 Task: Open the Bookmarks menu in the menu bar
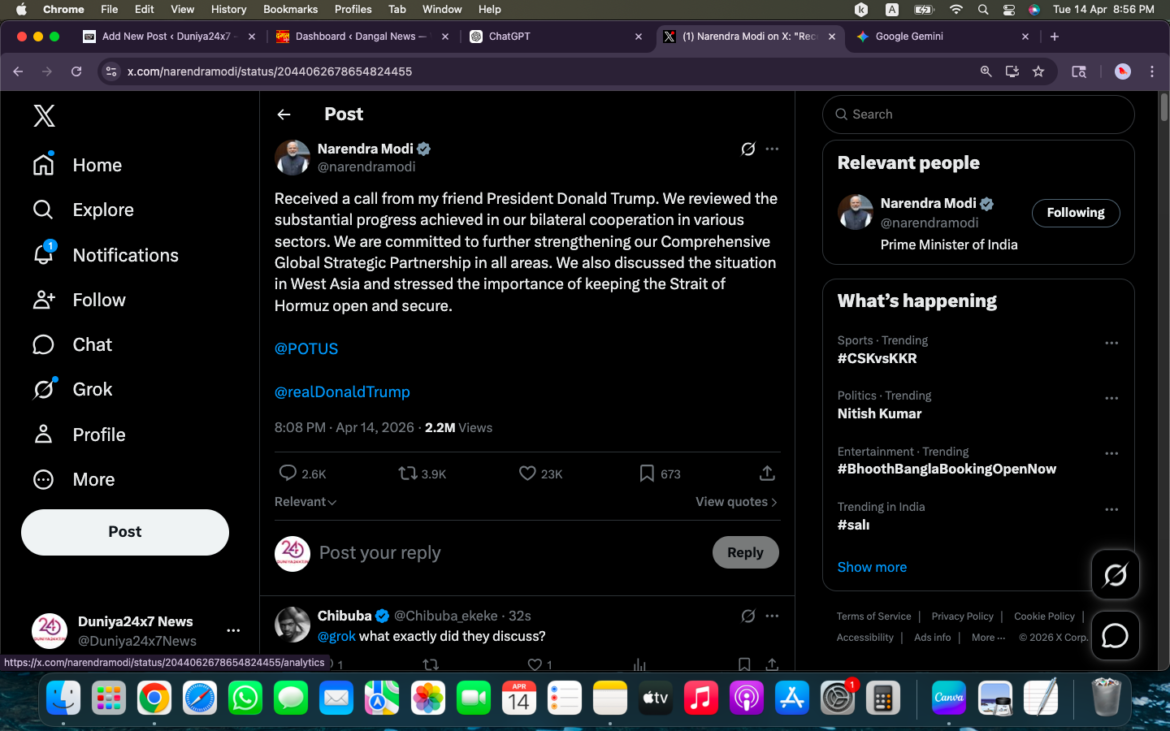290,9
